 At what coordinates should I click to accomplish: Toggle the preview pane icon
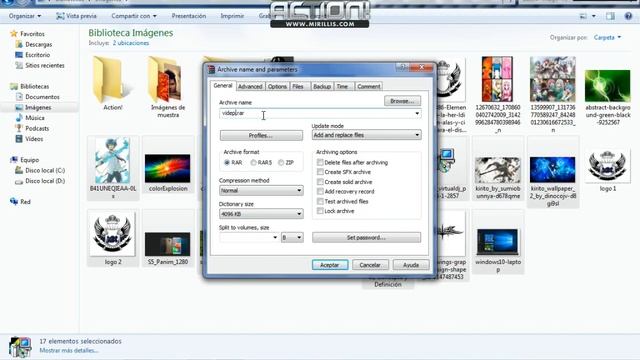click(610, 16)
